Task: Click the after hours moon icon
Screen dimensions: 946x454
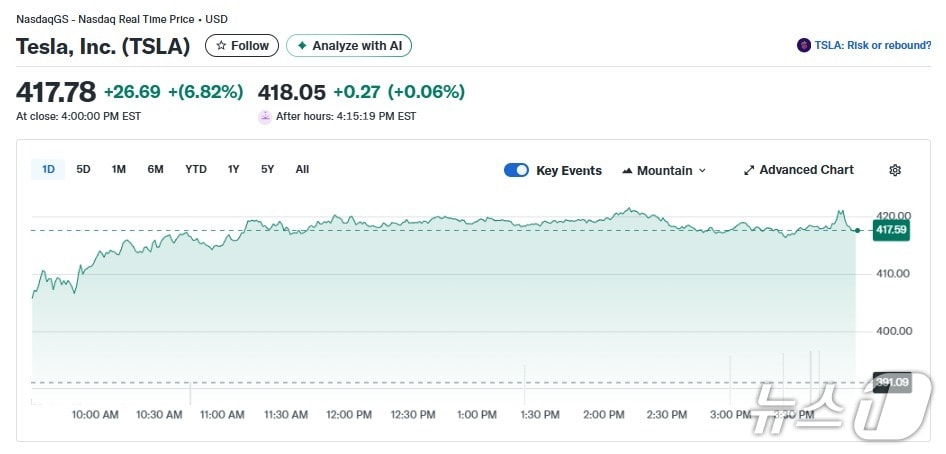Action: [x=265, y=116]
